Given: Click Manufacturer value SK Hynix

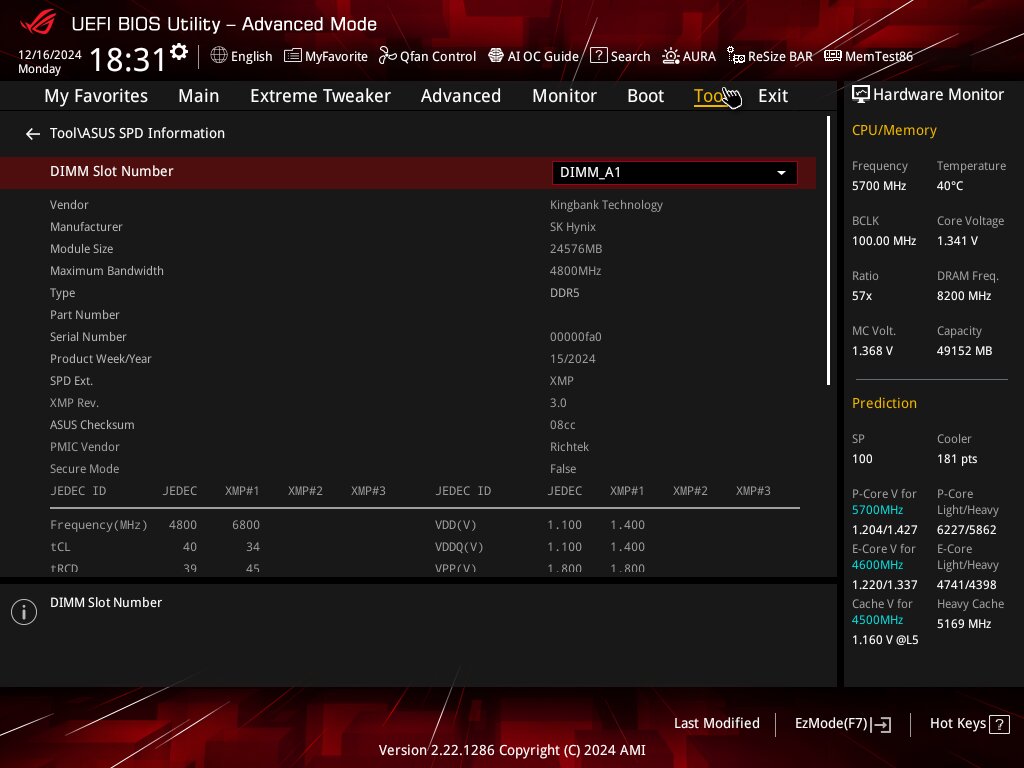Looking at the screenshot, I should 573,227.
